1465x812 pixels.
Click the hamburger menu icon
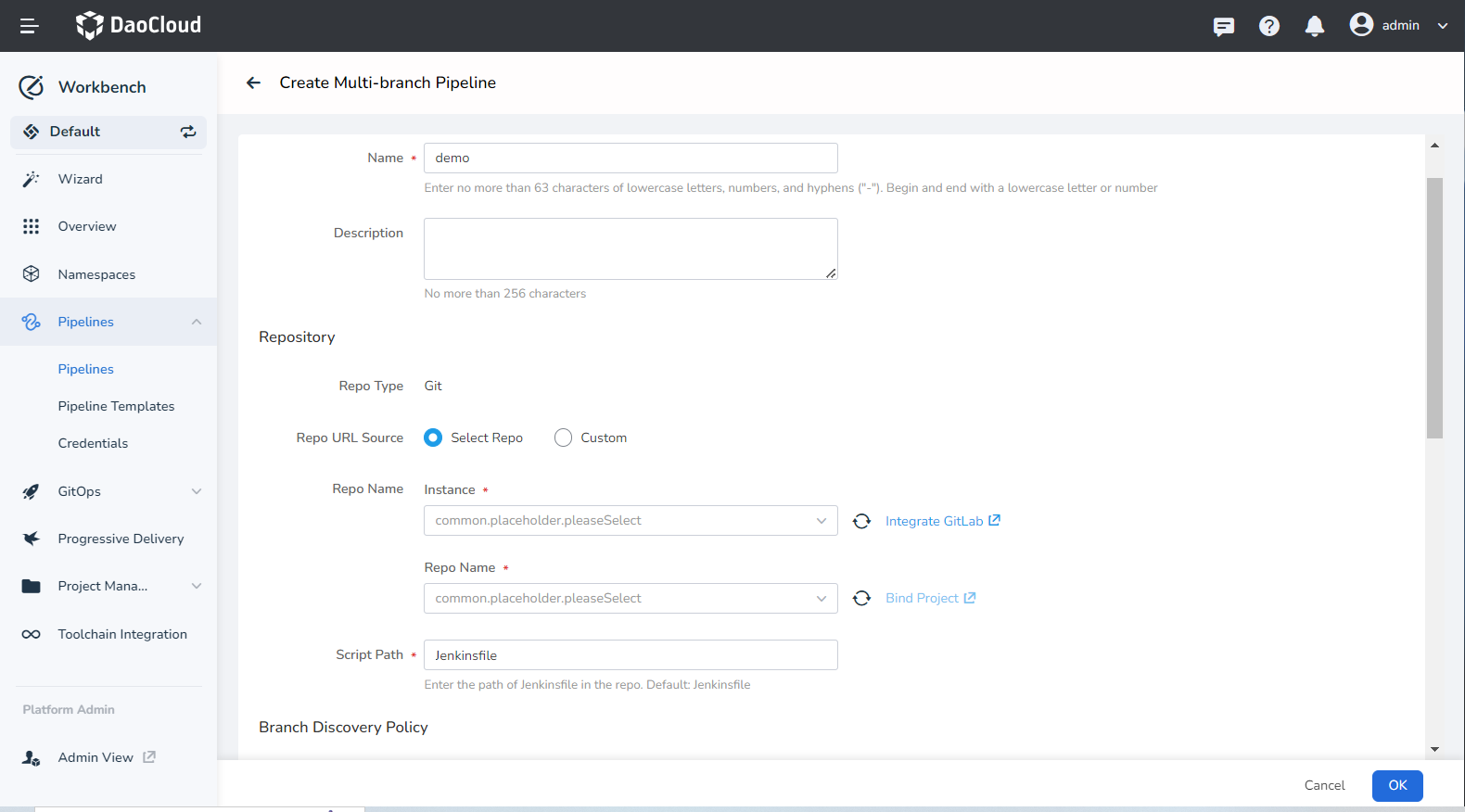(29, 26)
